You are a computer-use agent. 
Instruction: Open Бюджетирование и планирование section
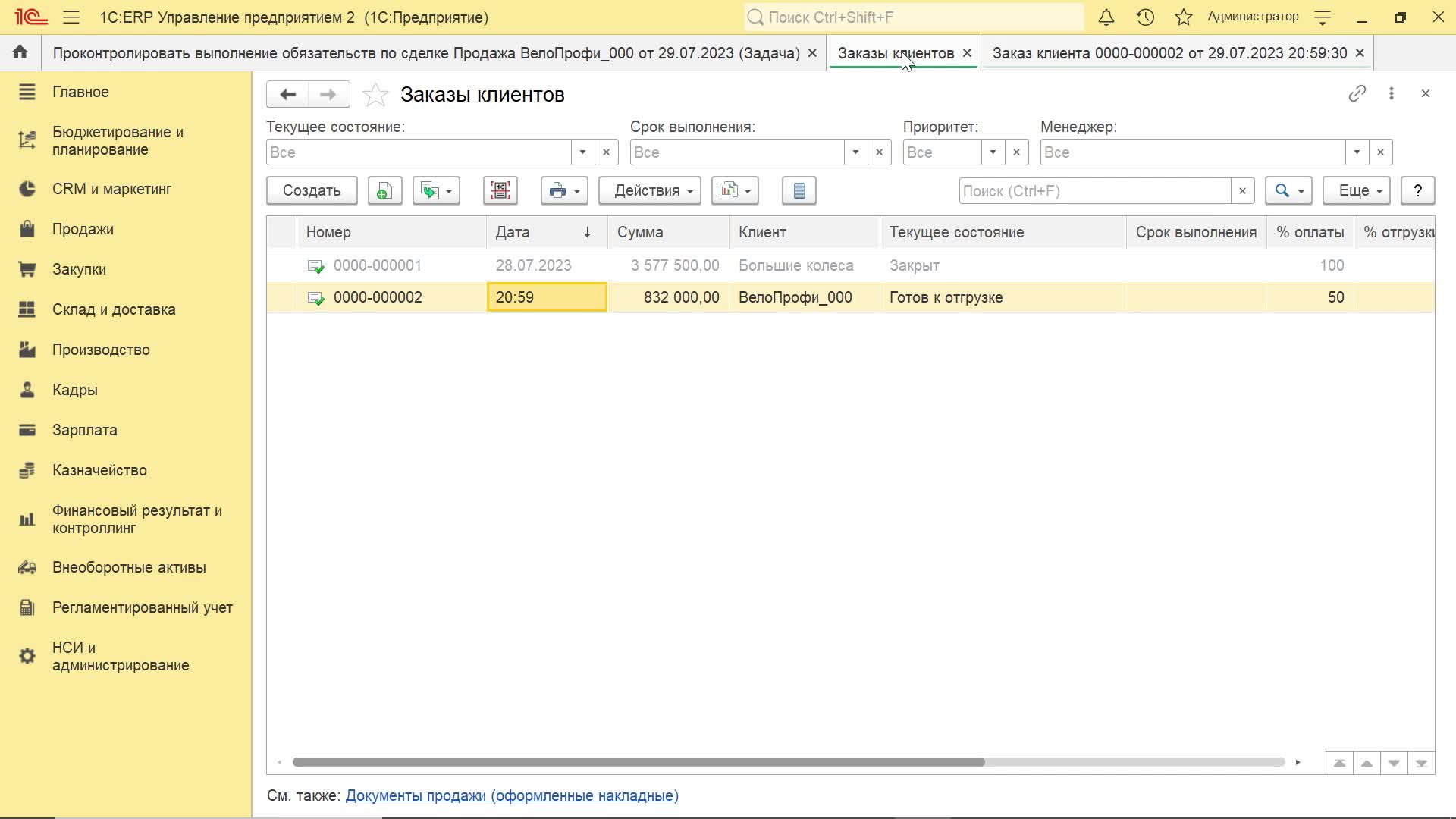(126, 140)
